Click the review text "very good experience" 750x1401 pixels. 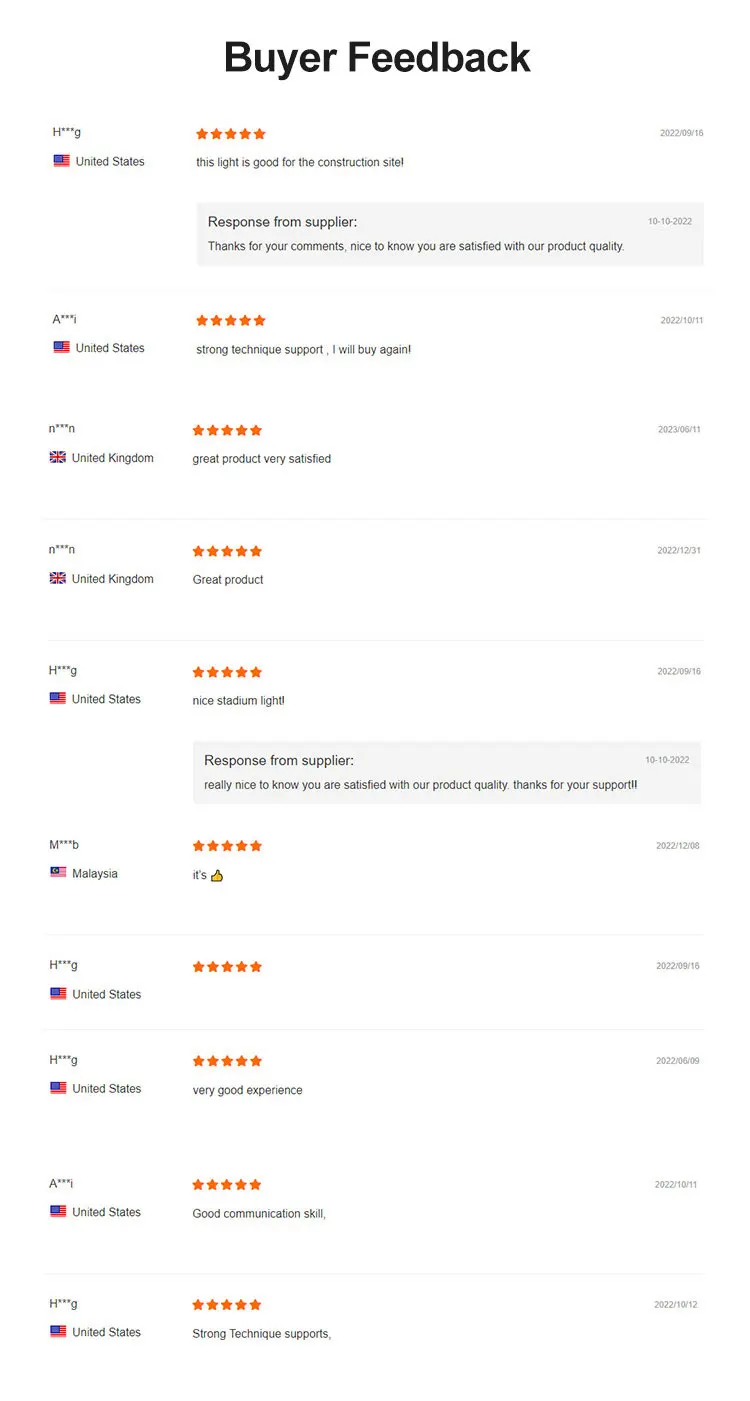click(247, 1090)
